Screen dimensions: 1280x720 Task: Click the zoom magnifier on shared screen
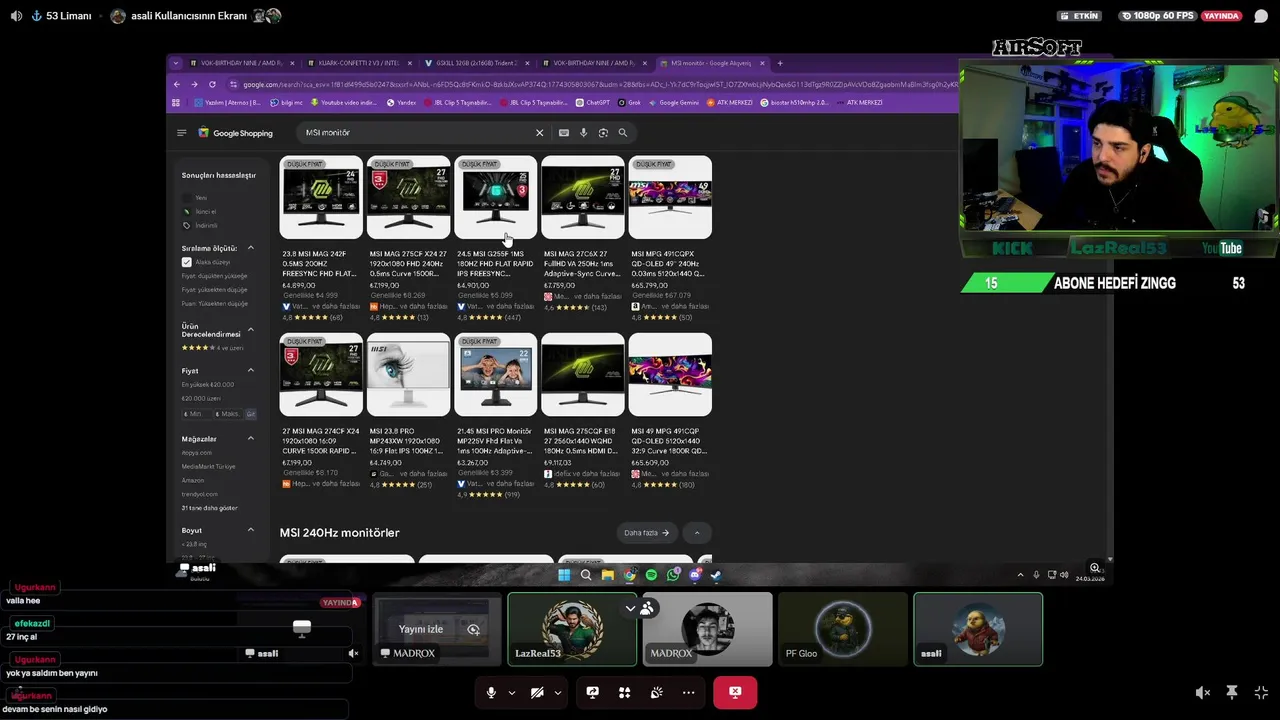(1095, 568)
